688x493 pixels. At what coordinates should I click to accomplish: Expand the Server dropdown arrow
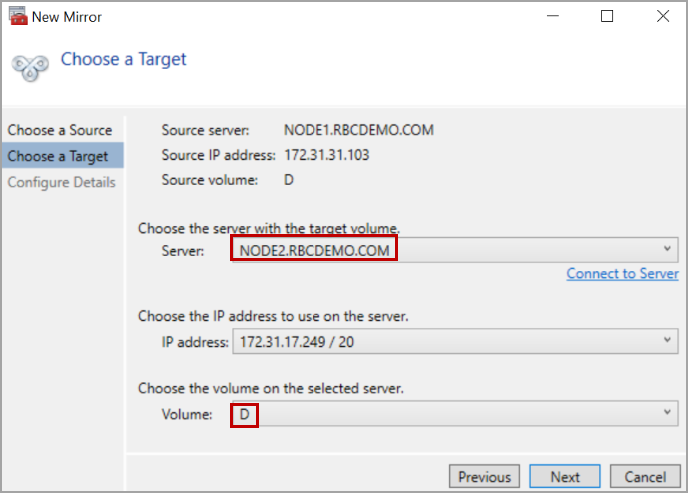[x=667, y=249]
